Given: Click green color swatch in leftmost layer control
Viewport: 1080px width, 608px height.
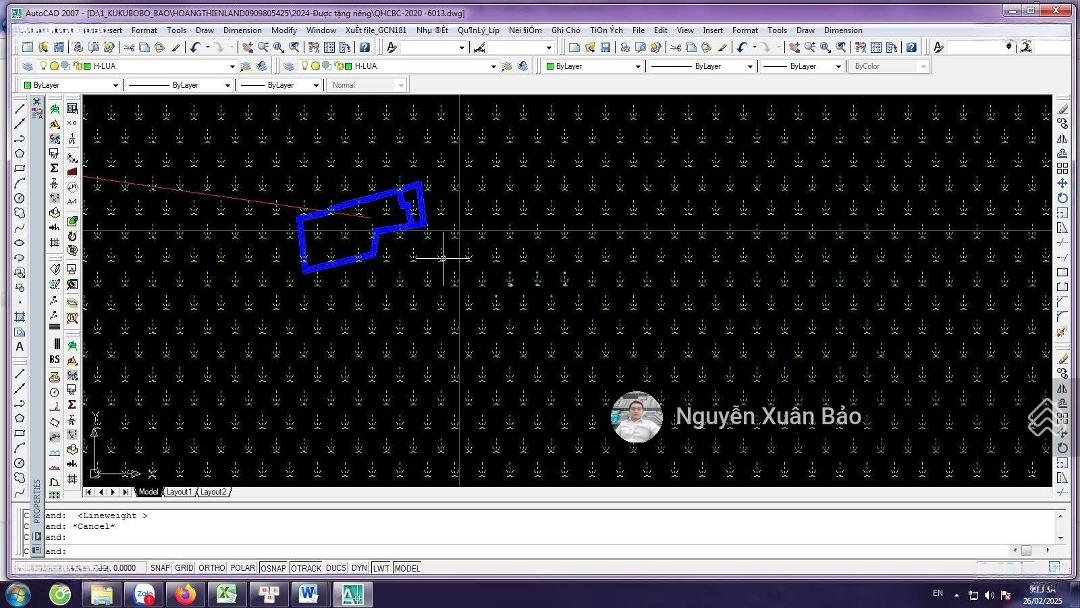Looking at the screenshot, I should [x=87, y=66].
